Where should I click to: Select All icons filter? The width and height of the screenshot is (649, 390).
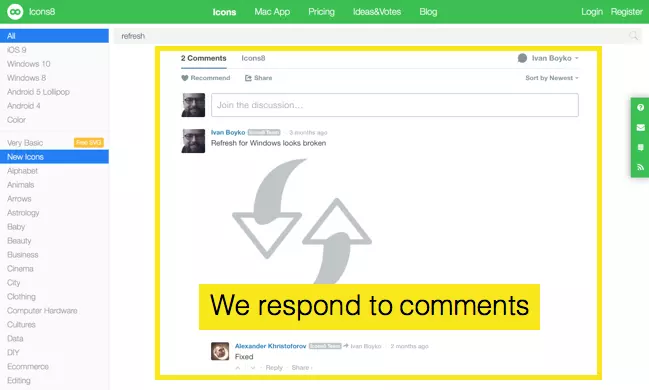(54, 36)
